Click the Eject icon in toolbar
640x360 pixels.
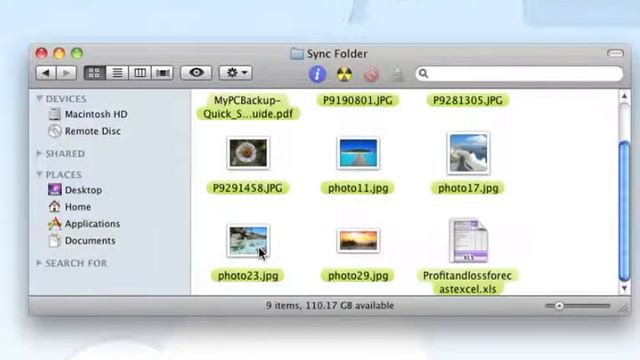point(398,75)
